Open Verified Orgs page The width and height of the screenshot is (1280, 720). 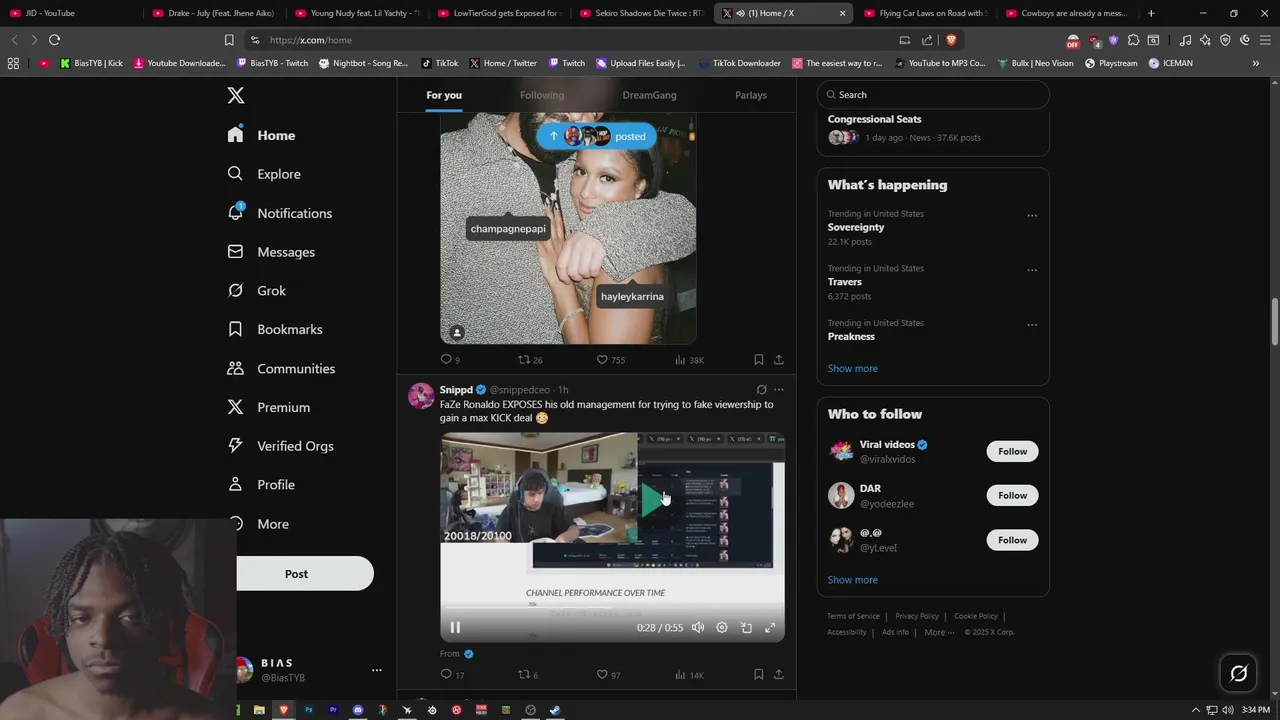pos(281,446)
